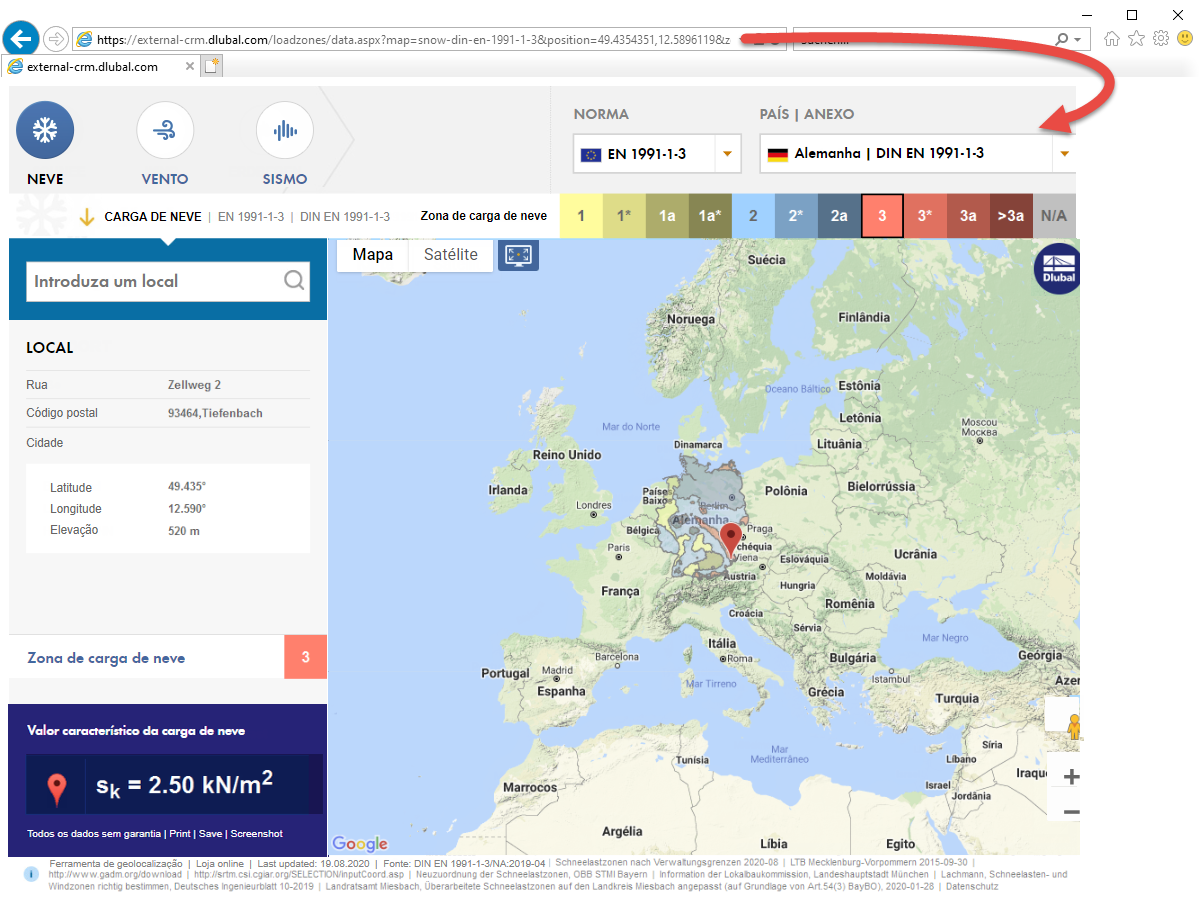Click the Zona de carga de neve row
1200x900 pixels.
click(x=168, y=658)
